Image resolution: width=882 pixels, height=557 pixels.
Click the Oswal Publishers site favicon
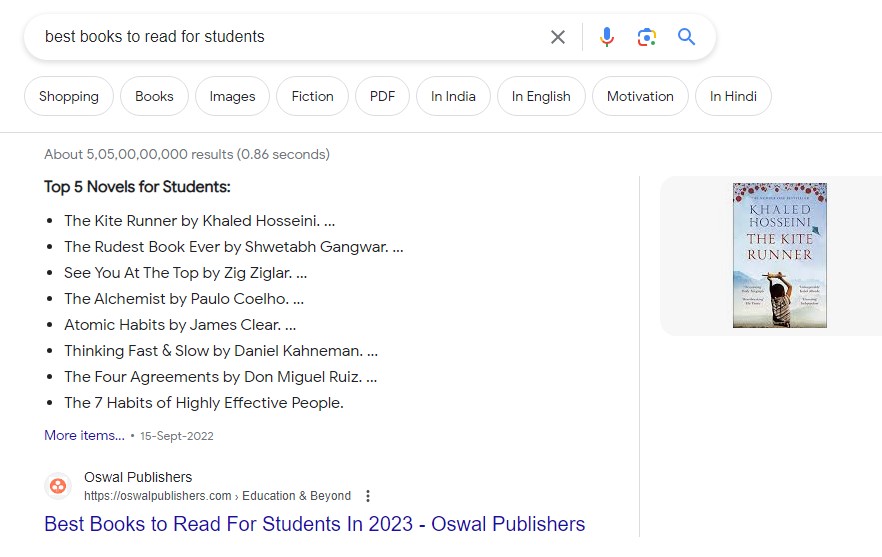coord(58,486)
